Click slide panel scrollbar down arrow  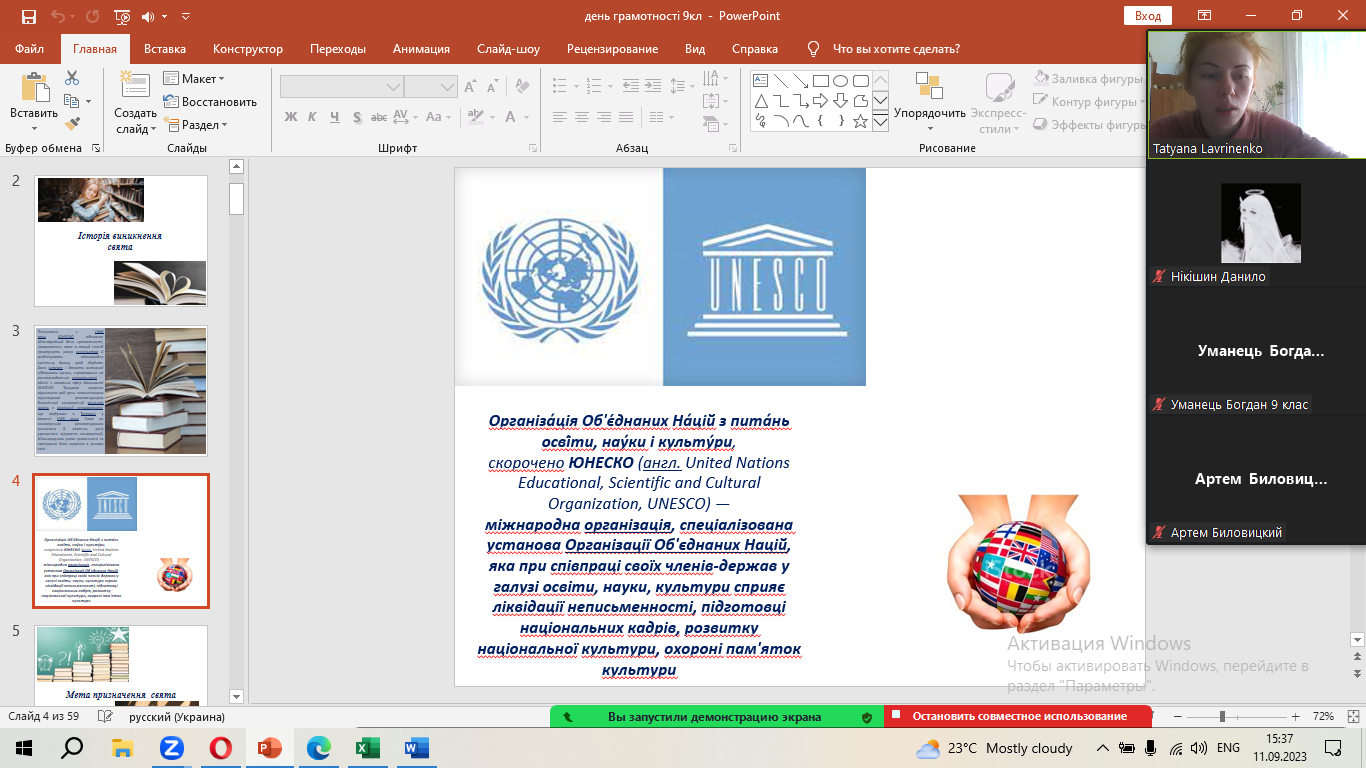click(237, 696)
